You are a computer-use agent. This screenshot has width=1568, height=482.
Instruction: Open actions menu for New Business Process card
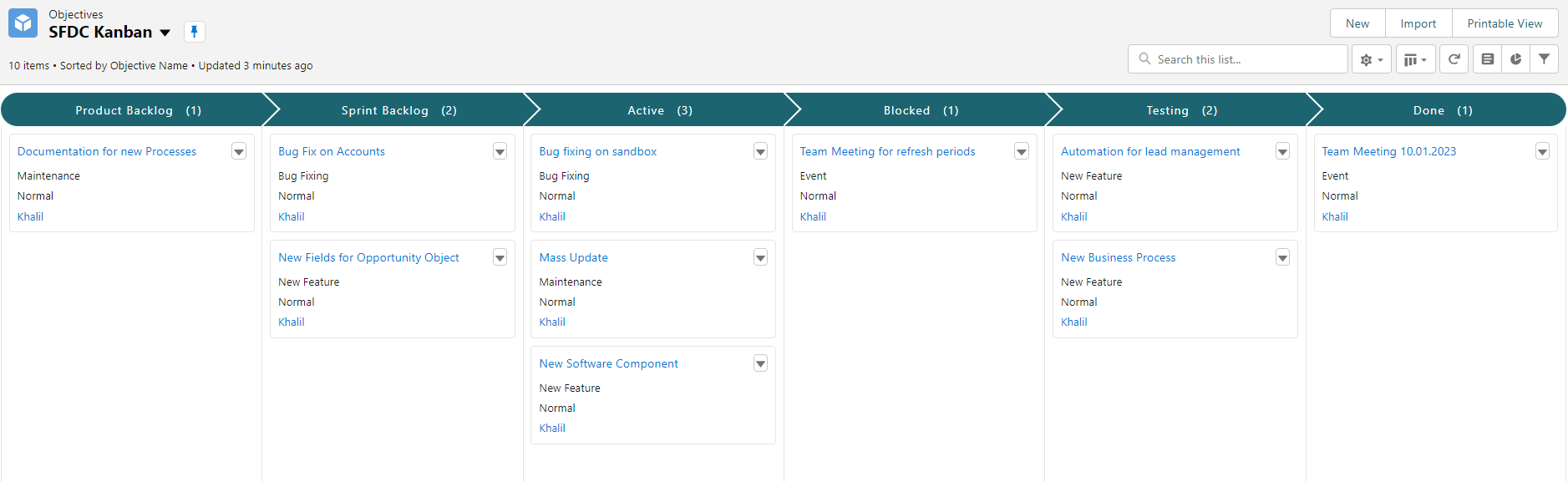click(x=1282, y=257)
